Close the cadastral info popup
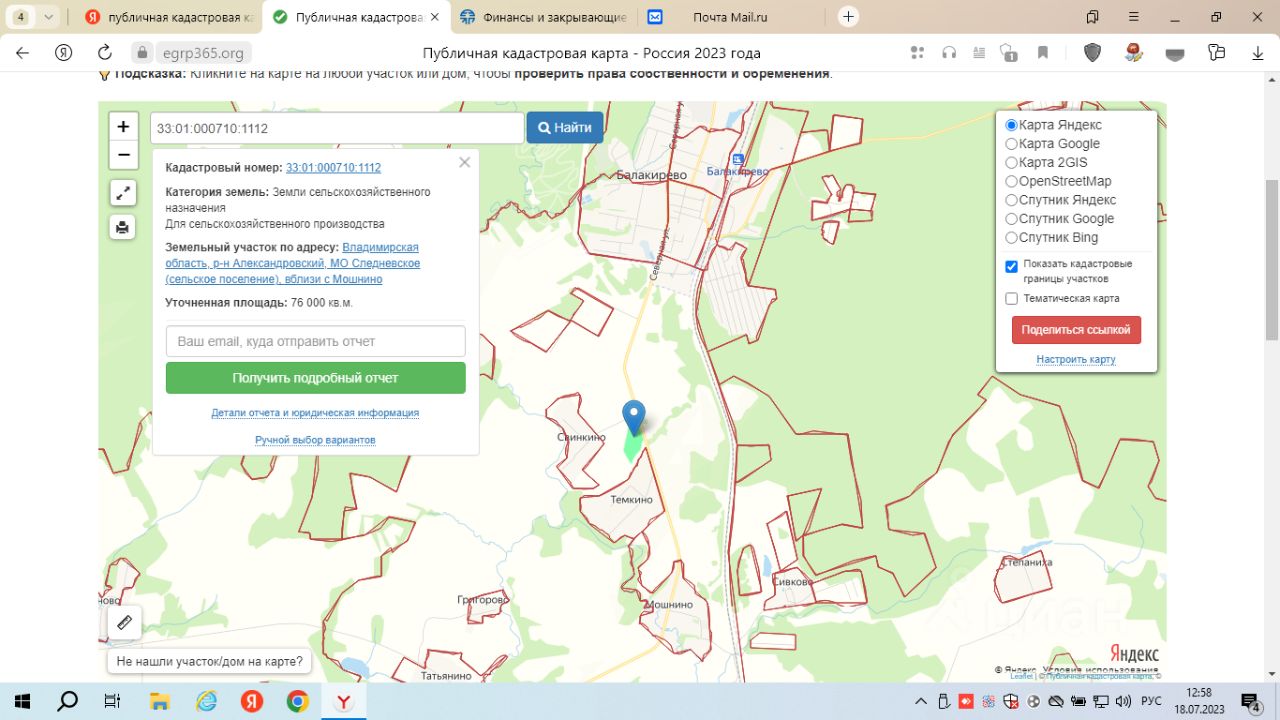Screen dimensions: 1280x720 click(464, 162)
